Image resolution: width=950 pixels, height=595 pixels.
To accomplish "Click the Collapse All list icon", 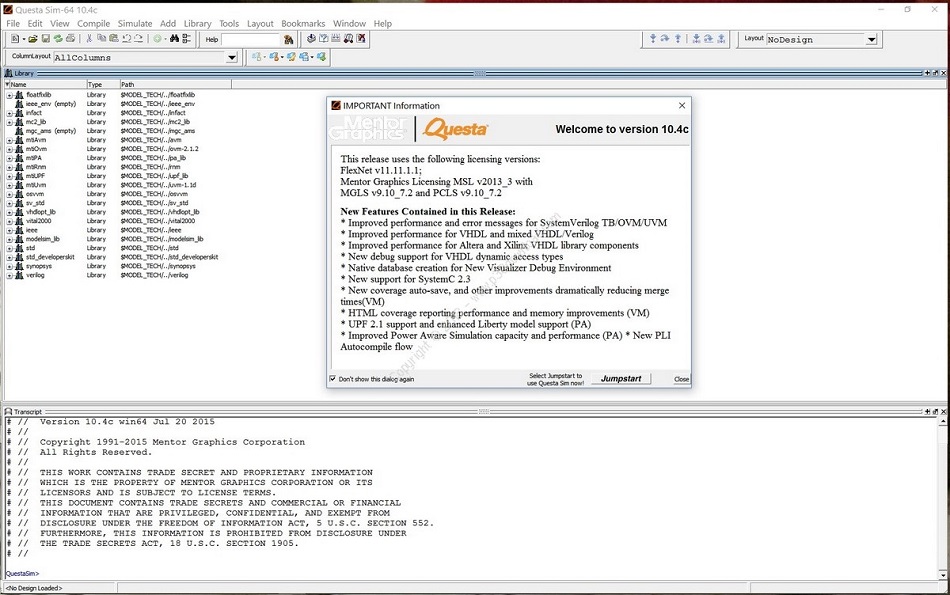I will pos(187,39).
